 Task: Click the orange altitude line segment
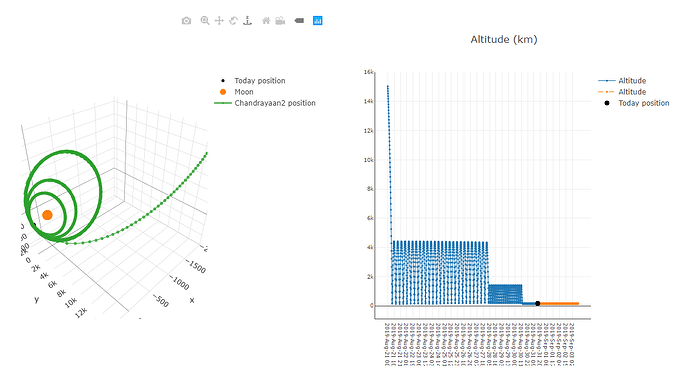pos(559,304)
